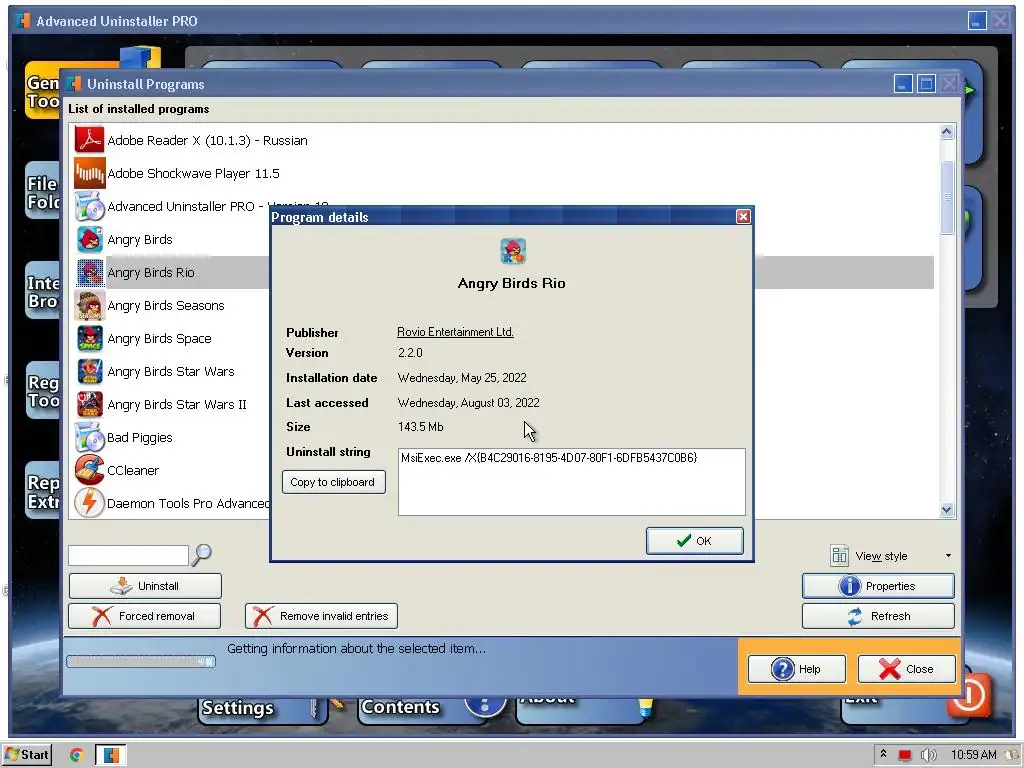
Task: Select Angry Birds Space entry
Action: [x=159, y=338]
